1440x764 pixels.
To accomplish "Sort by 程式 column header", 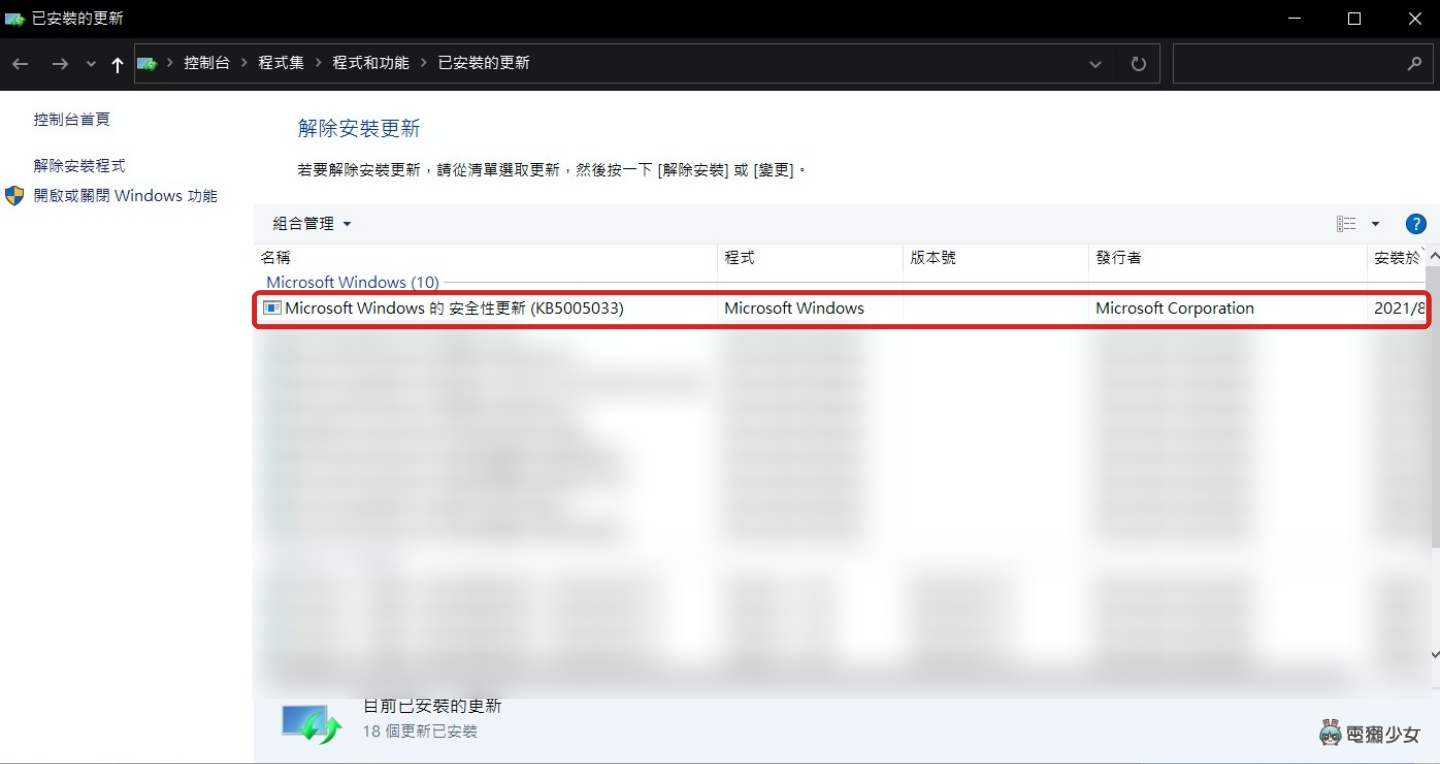I will point(810,258).
